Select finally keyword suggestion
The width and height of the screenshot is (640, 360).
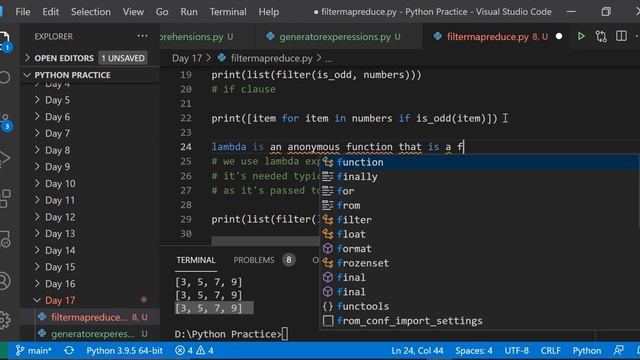coord(480,176)
